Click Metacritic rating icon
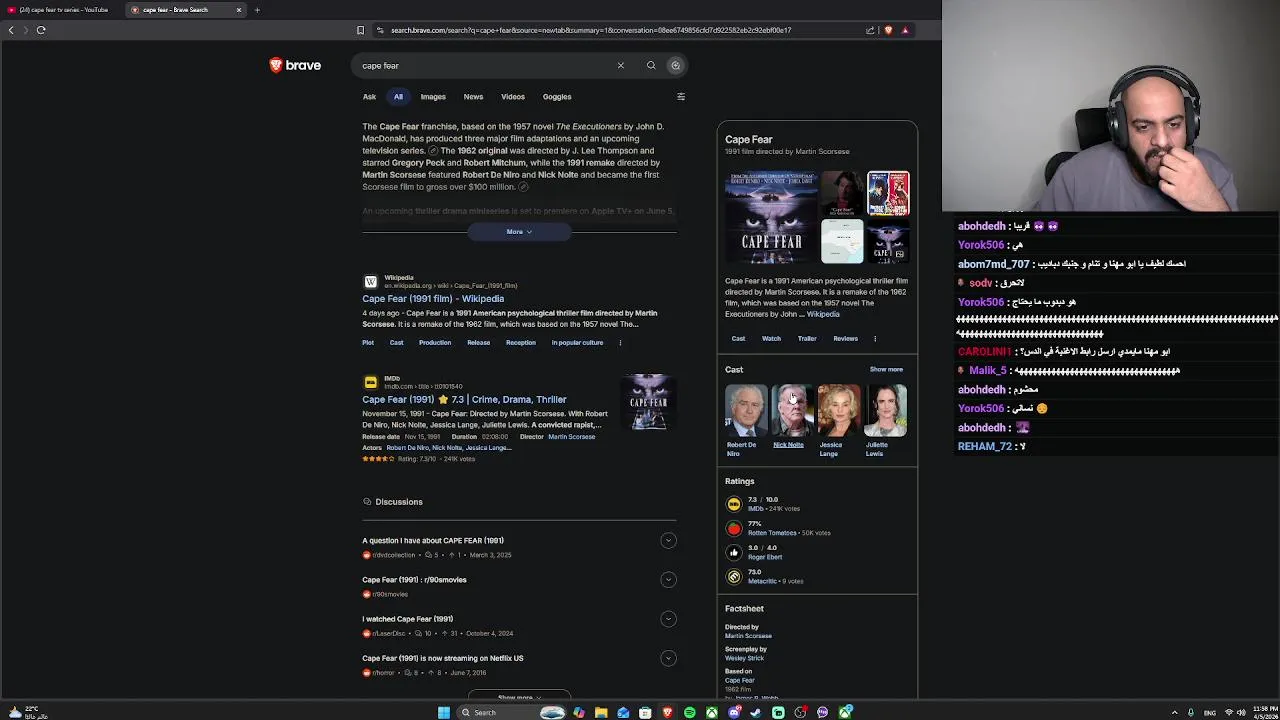 [734, 577]
